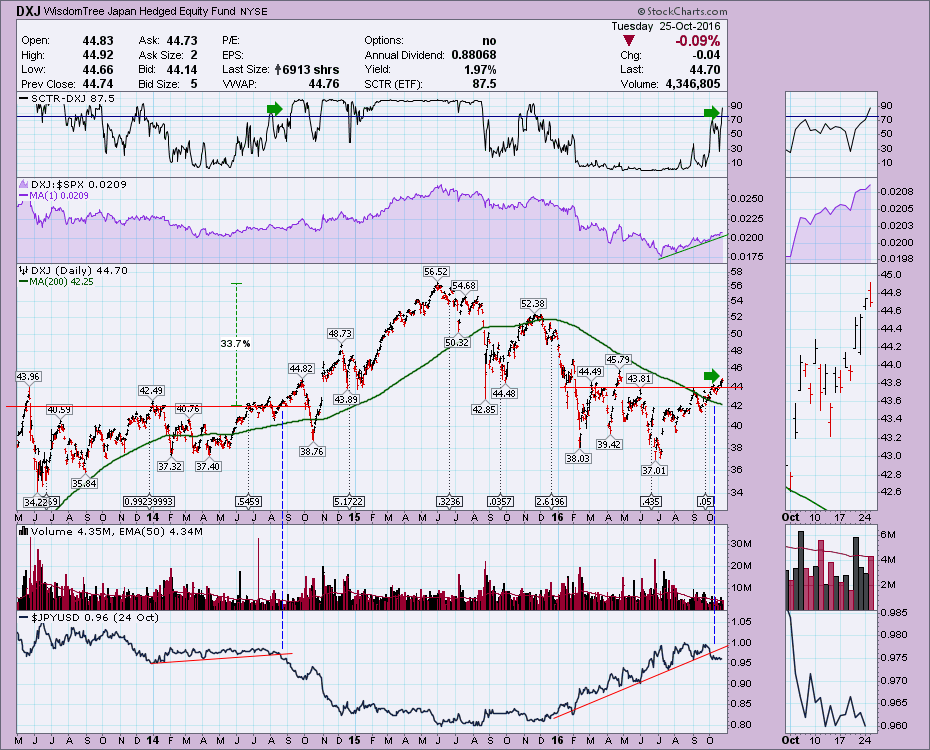Click the 48.73 price label
Image resolution: width=930 pixels, height=750 pixels.
340,334
